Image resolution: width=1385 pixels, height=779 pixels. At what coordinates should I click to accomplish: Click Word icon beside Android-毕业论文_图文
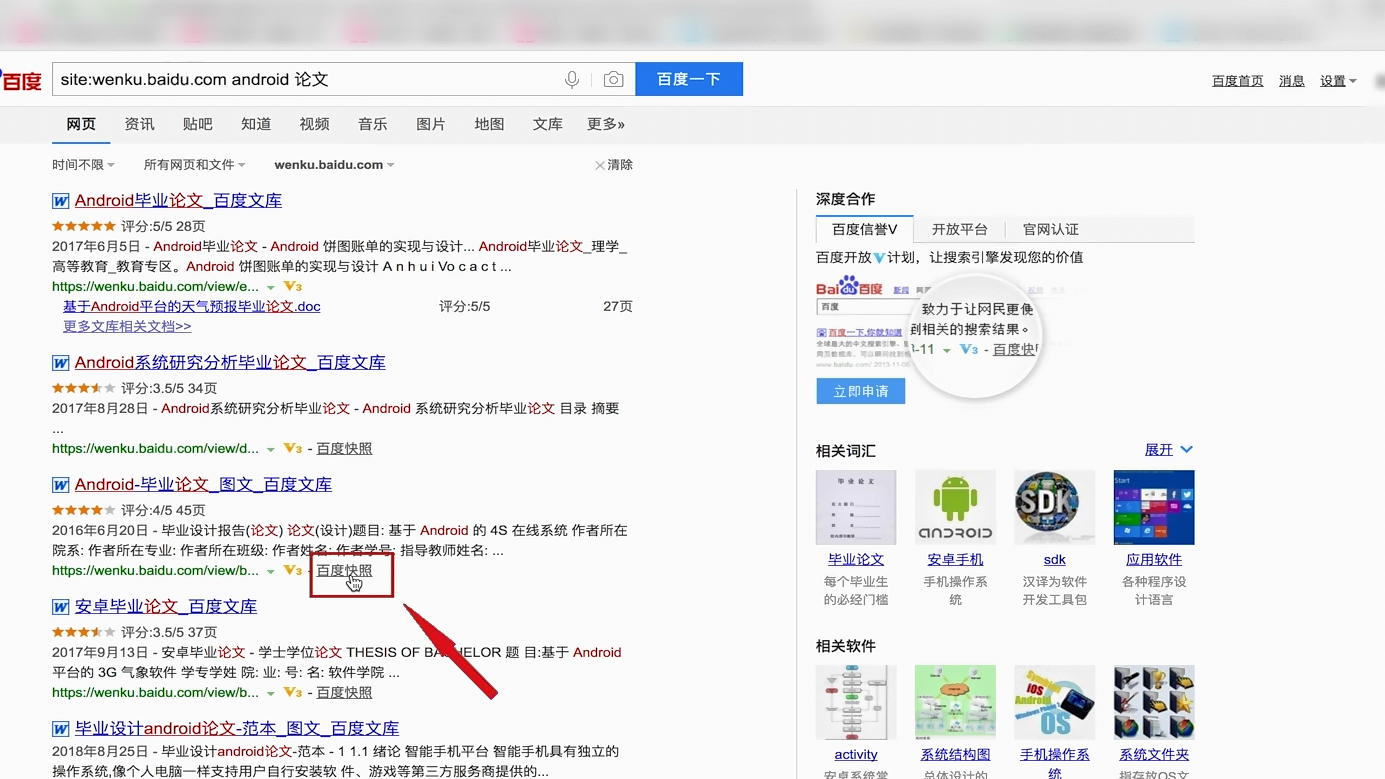coord(61,485)
